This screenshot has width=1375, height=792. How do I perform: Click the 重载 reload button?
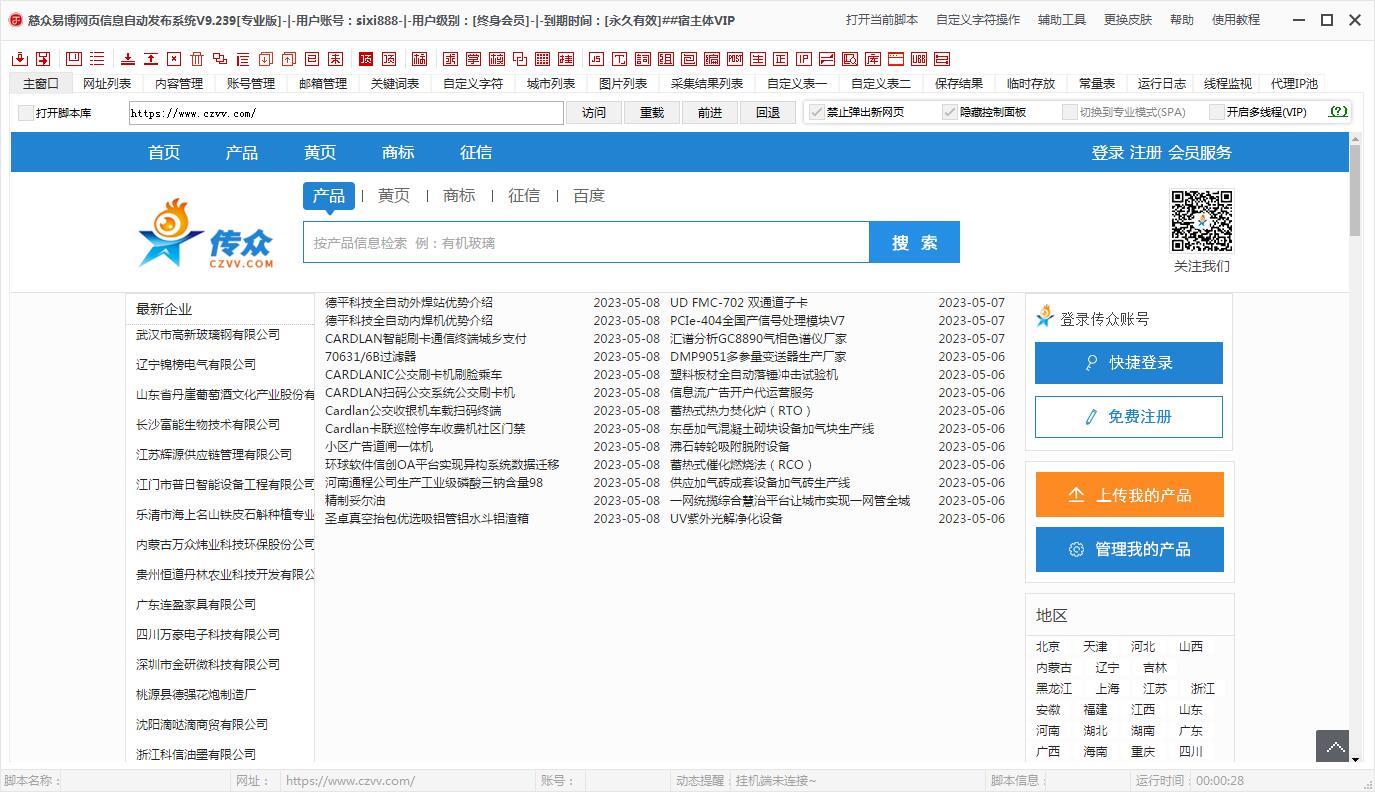pyautogui.click(x=652, y=113)
